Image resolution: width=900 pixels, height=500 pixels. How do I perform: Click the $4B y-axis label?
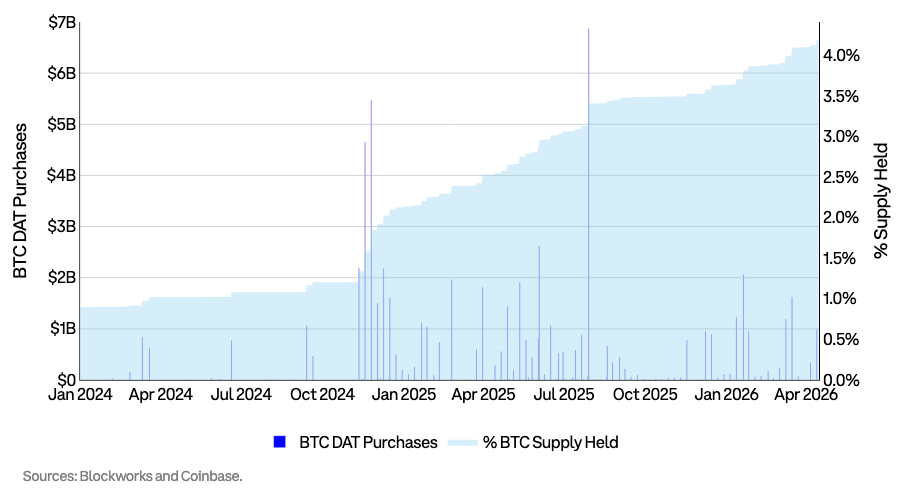pyautogui.click(x=62, y=175)
